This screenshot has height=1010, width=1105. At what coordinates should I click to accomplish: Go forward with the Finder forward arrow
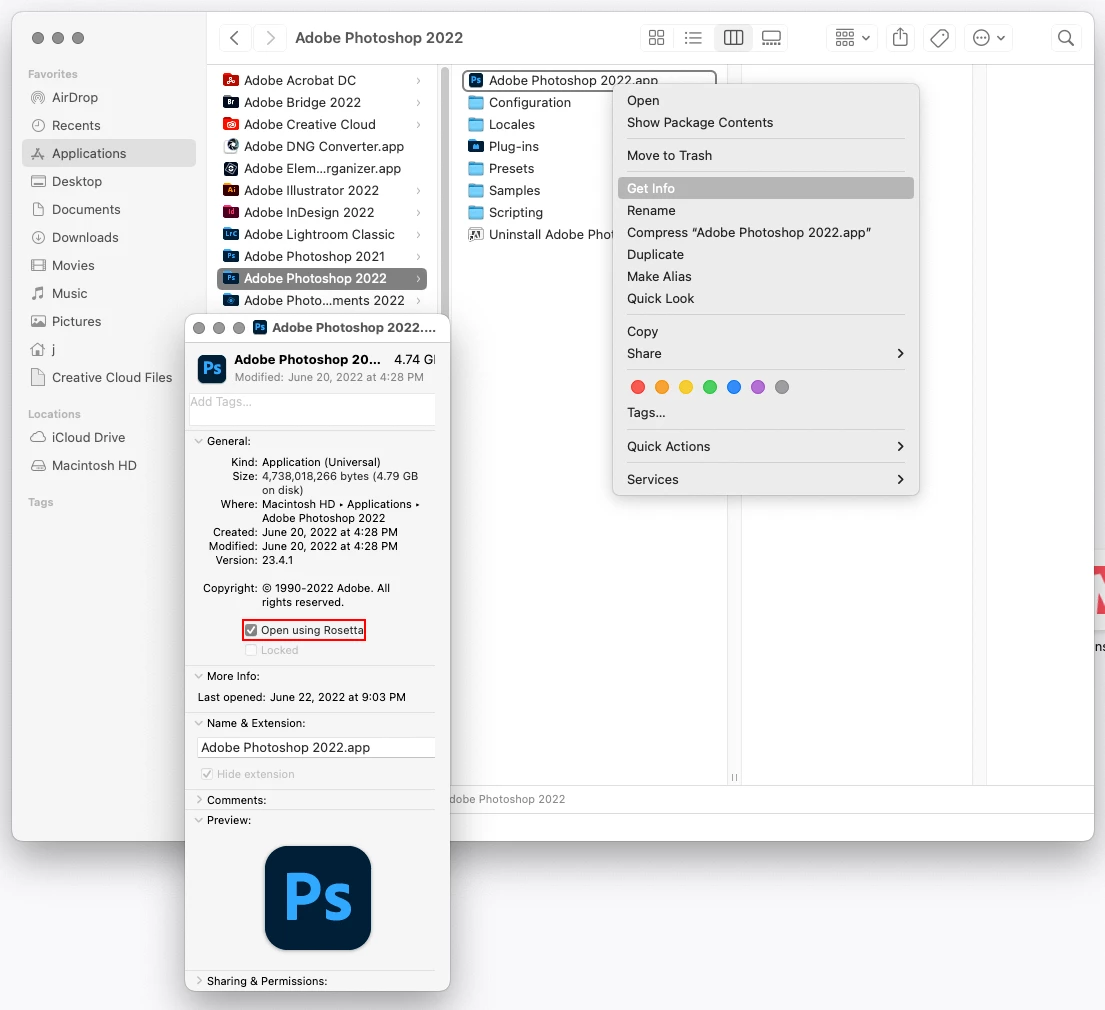270,37
